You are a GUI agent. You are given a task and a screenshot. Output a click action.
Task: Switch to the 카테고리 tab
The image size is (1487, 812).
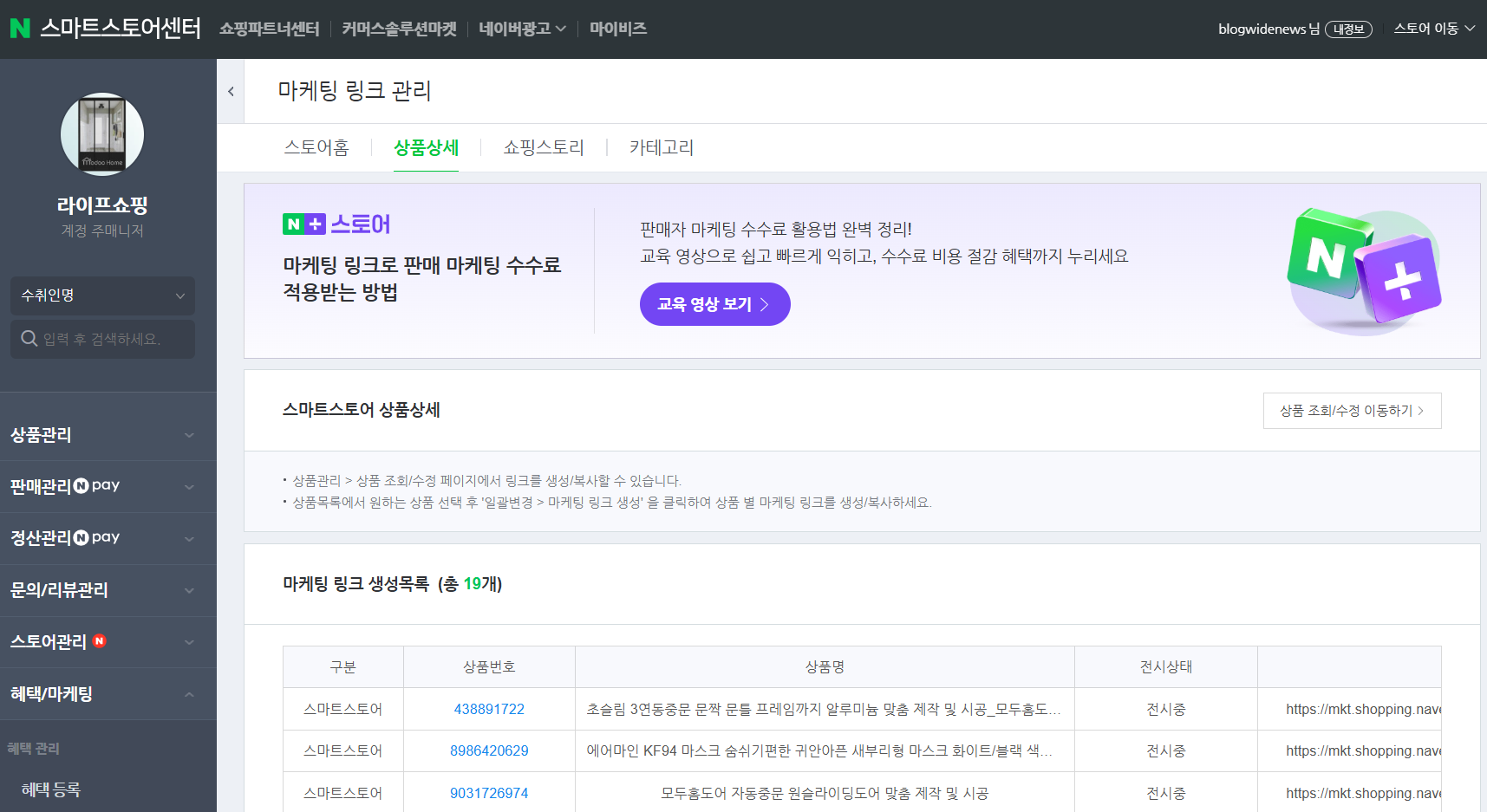[x=662, y=147]
